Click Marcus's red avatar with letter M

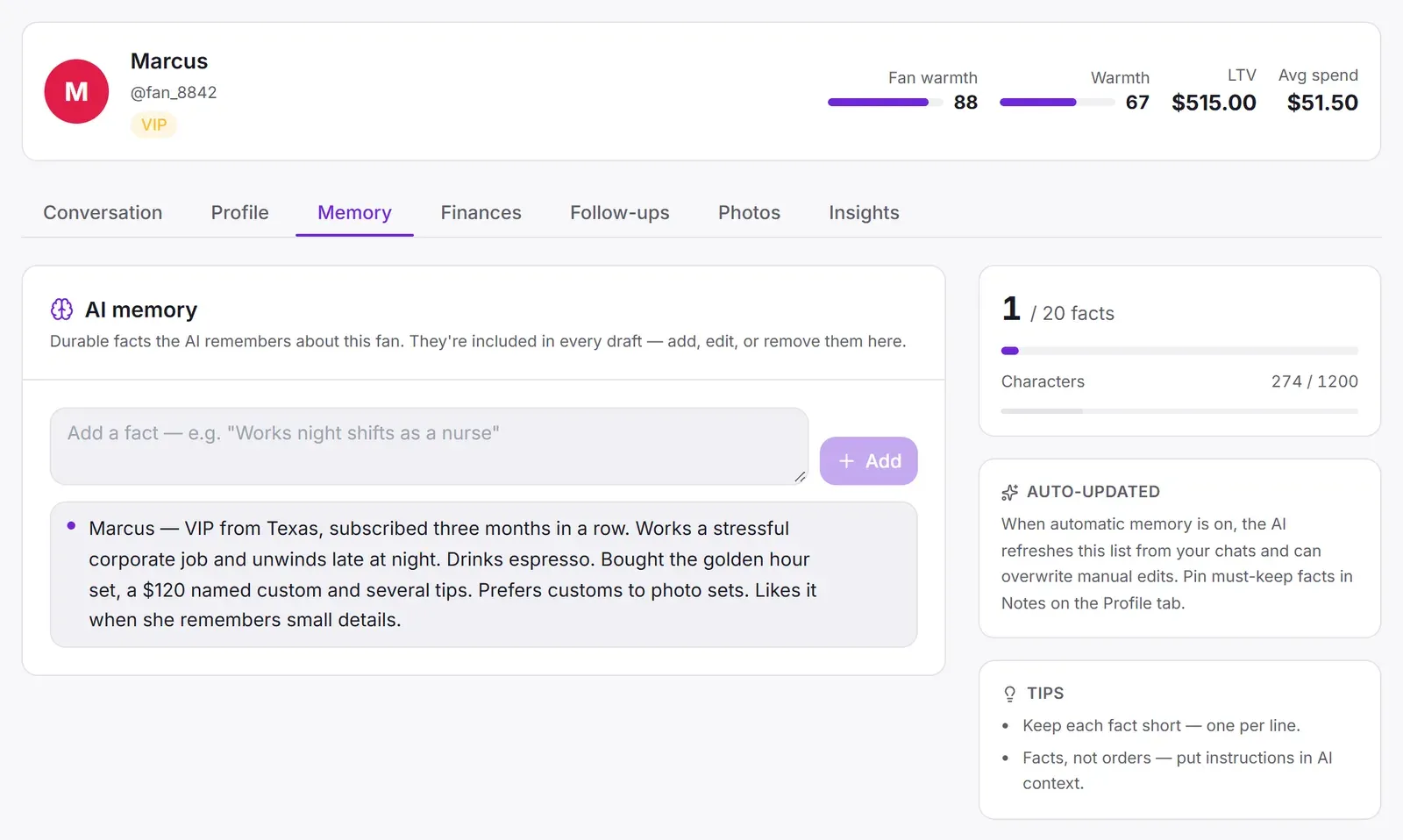[x=76, y=91]
